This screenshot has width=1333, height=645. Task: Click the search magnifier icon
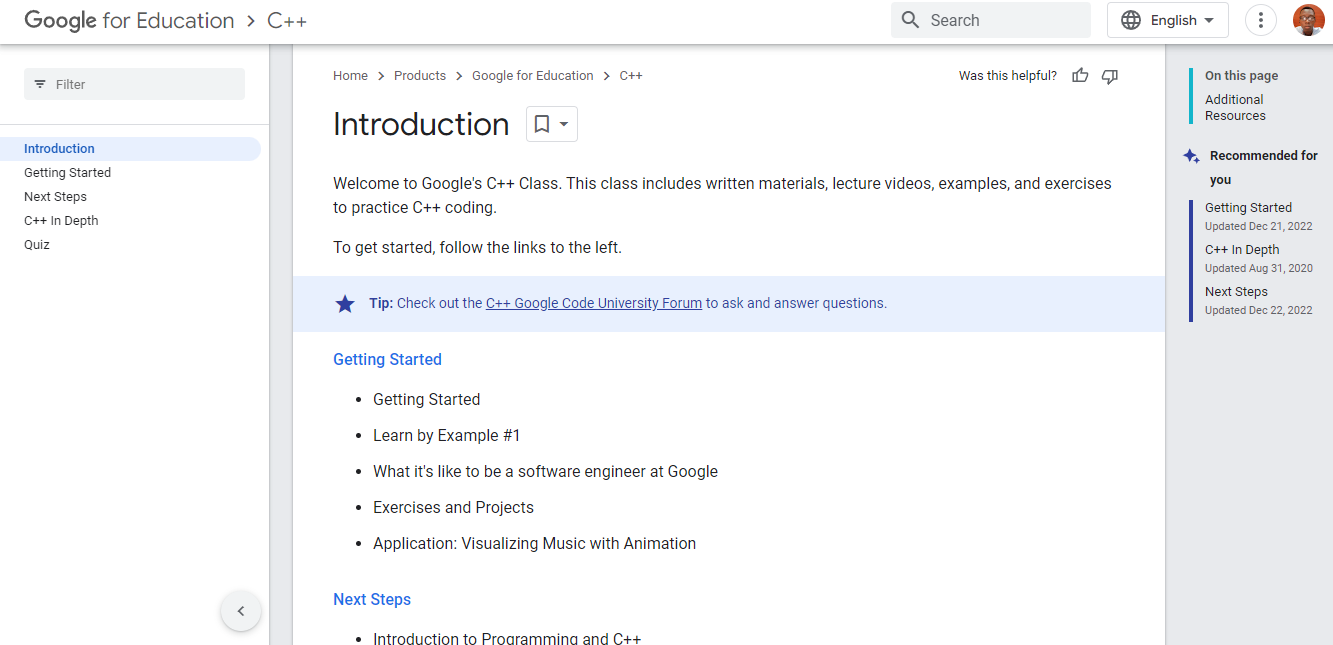[x=910, y=20]
